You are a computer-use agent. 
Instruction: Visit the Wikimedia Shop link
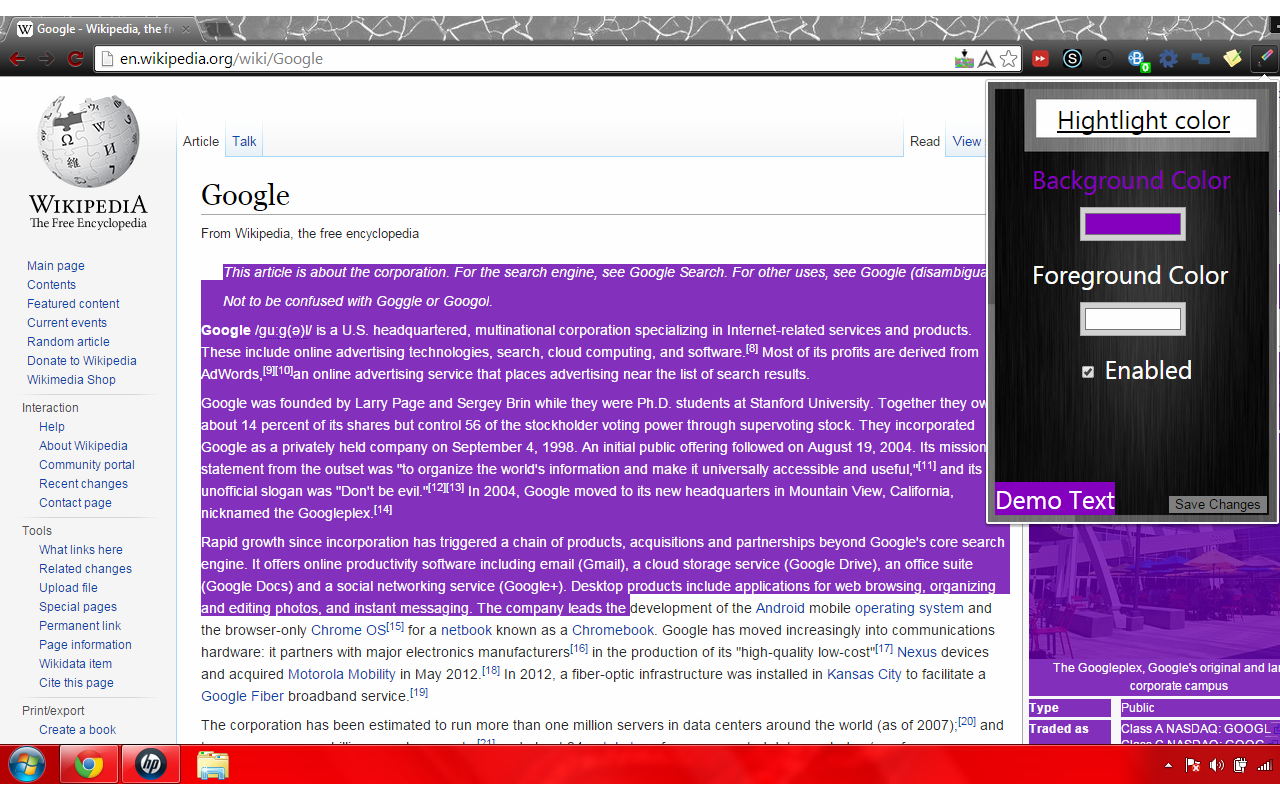pyautogui.click(x=71, y=380)
